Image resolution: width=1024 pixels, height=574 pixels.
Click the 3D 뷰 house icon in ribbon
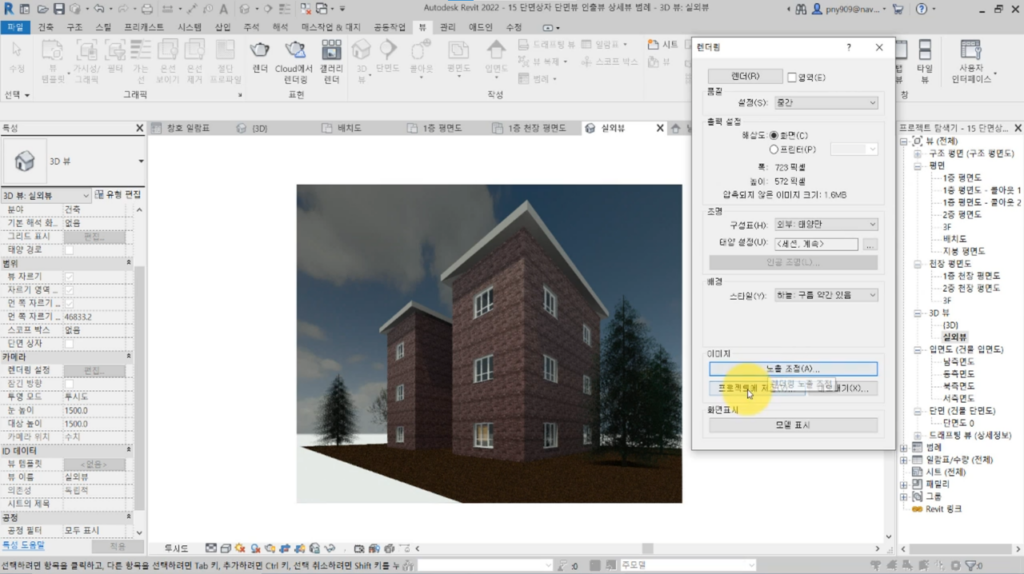tap(361, 51)
